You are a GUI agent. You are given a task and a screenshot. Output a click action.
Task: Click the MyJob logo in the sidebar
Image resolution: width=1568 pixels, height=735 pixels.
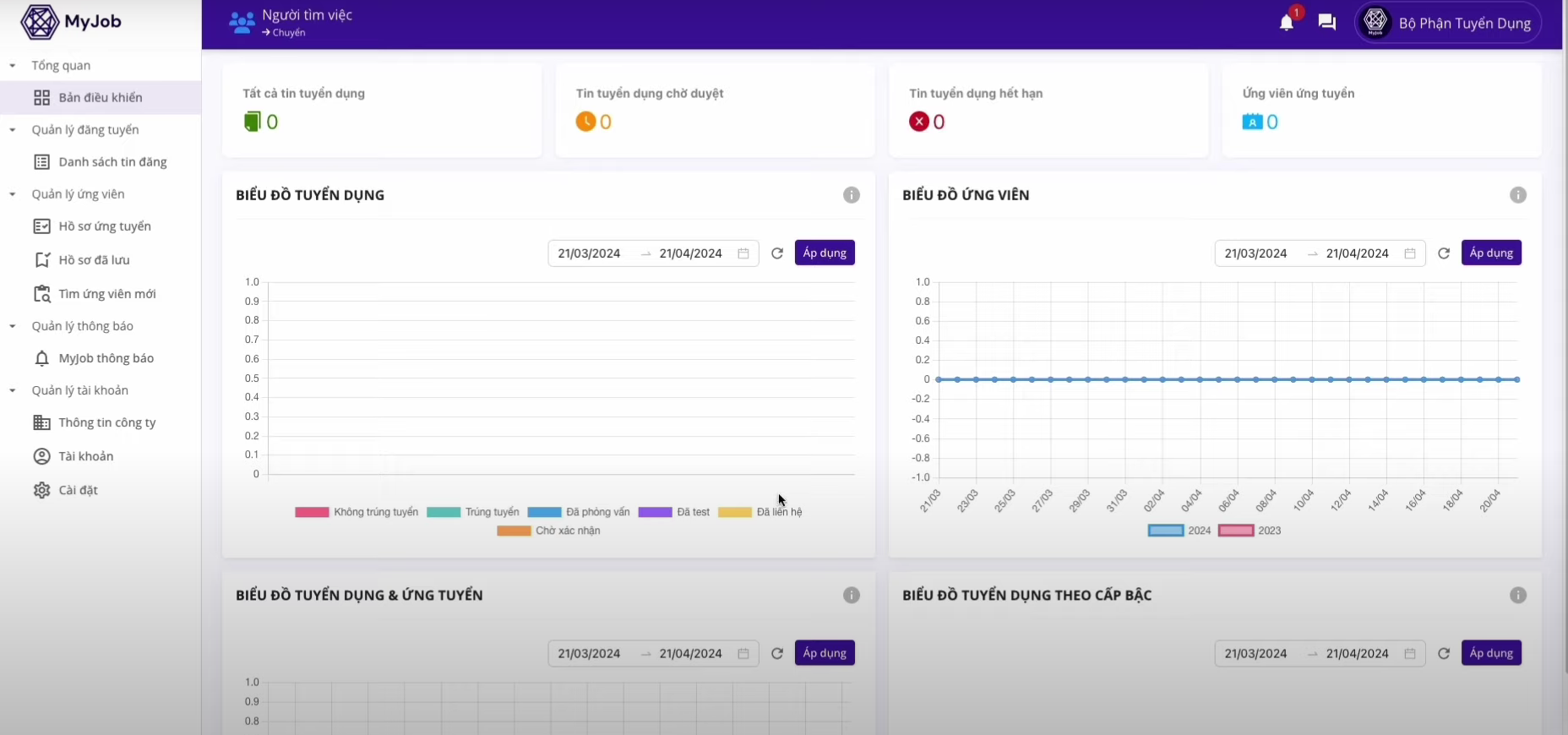pyautogui.click(x=71, y=22)
